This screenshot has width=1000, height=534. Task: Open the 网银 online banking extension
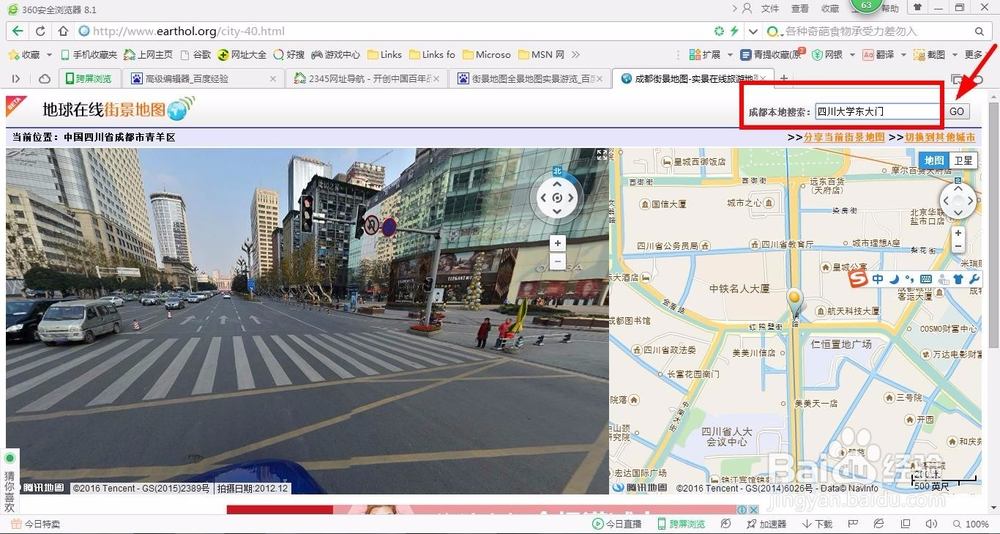click(x=827, y=55)
